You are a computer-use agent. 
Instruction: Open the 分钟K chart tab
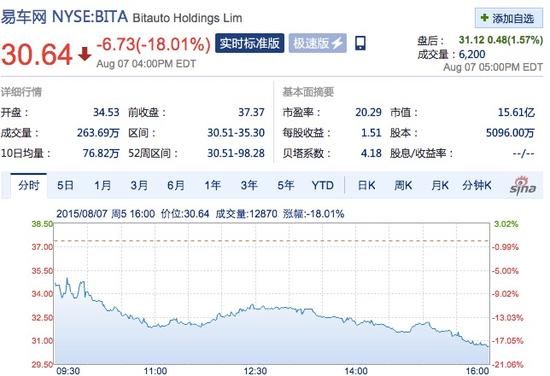pos(476,185)
